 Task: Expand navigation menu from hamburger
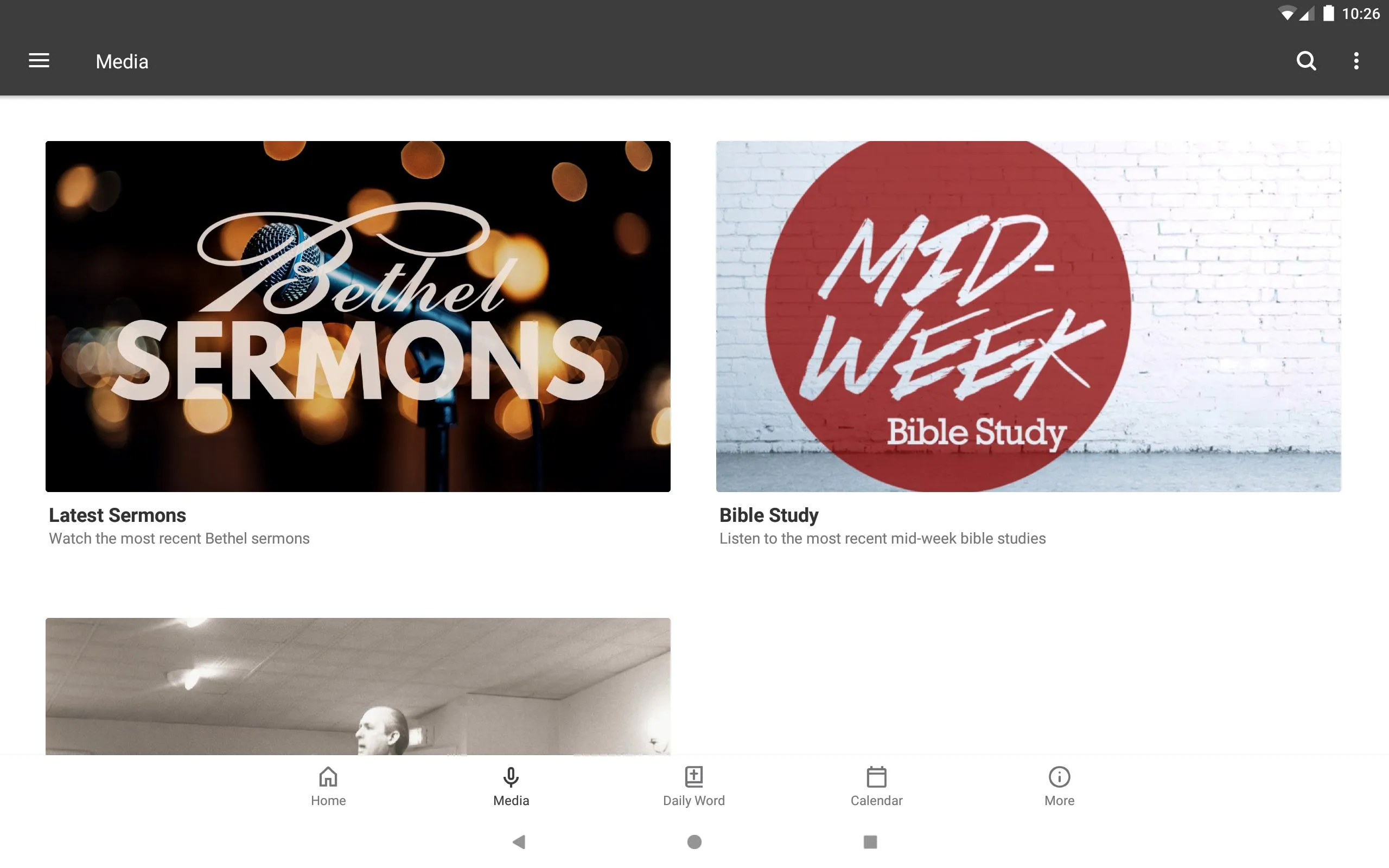pyautogui.click(x=39, y=61)
